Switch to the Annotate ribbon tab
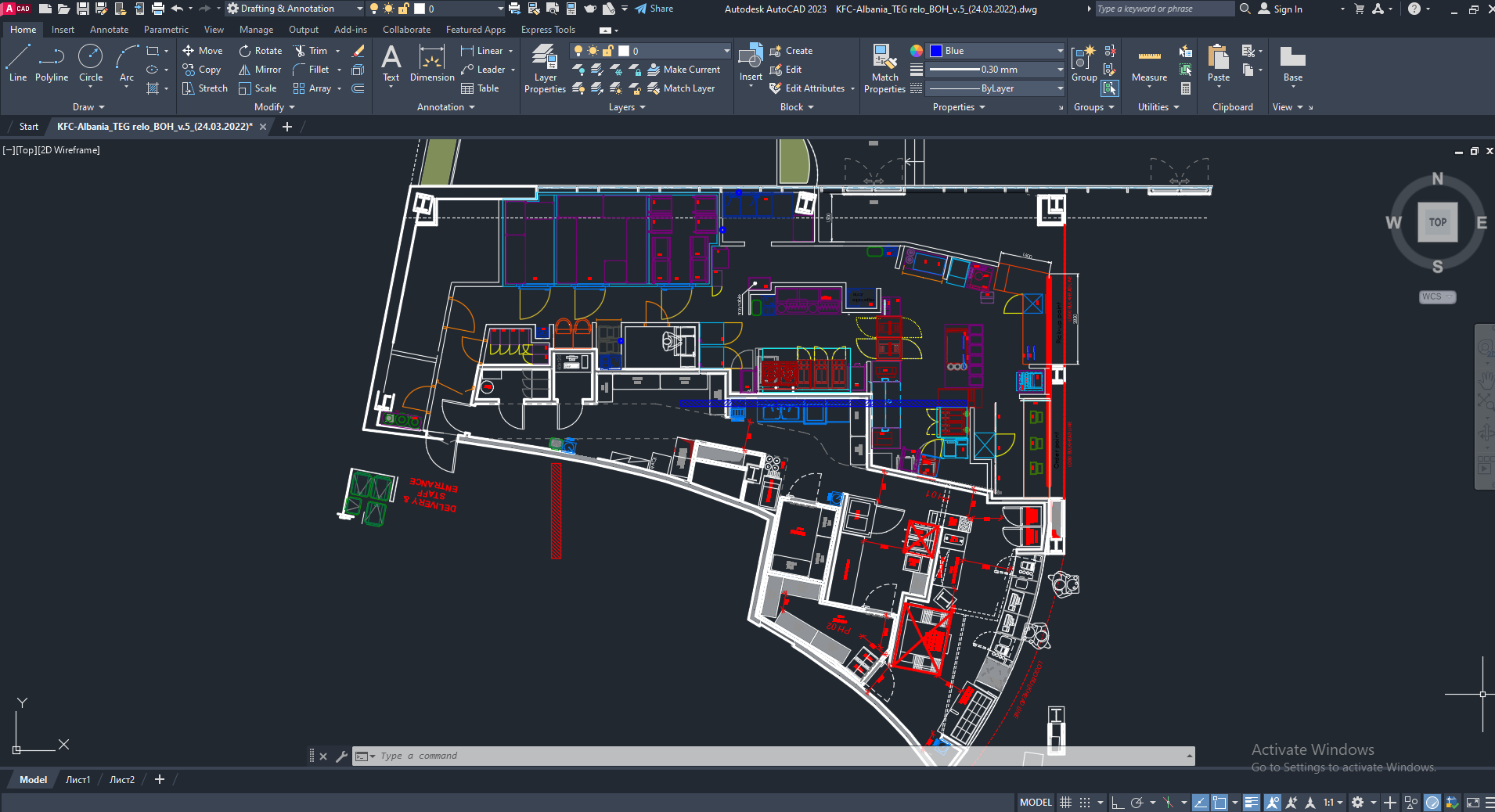 (x=109, y=30)
